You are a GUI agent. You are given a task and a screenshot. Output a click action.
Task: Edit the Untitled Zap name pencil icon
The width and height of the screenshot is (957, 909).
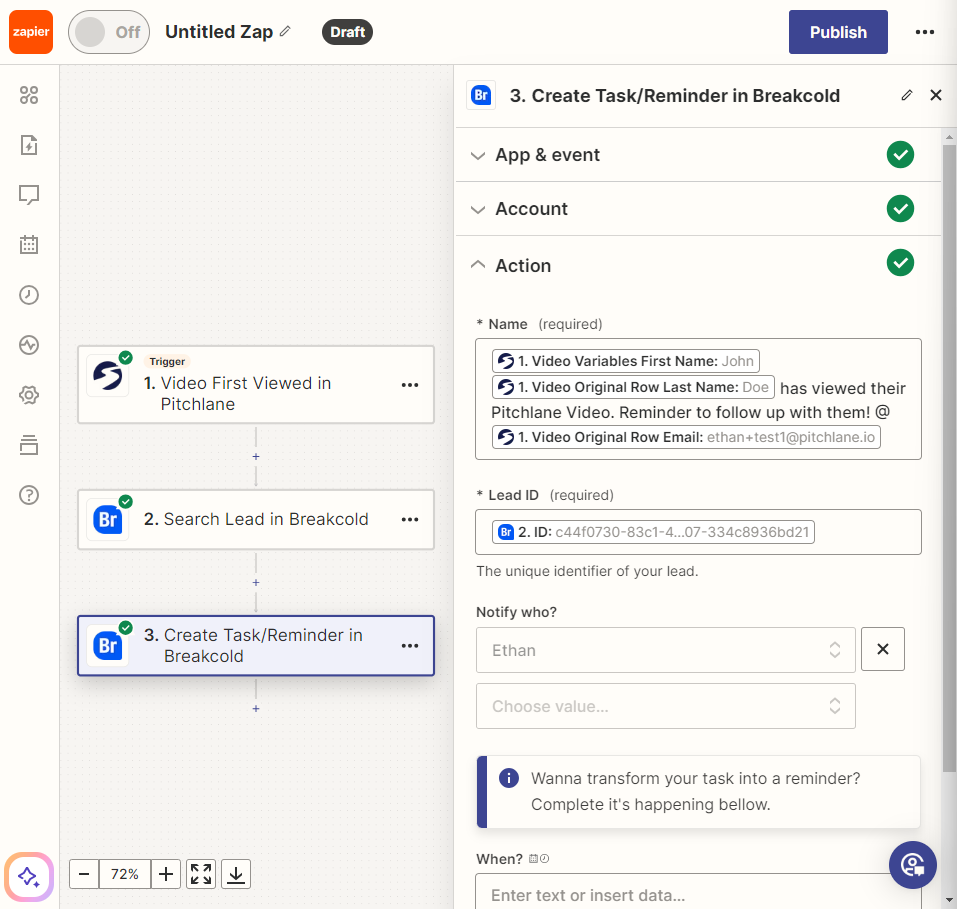285,31
